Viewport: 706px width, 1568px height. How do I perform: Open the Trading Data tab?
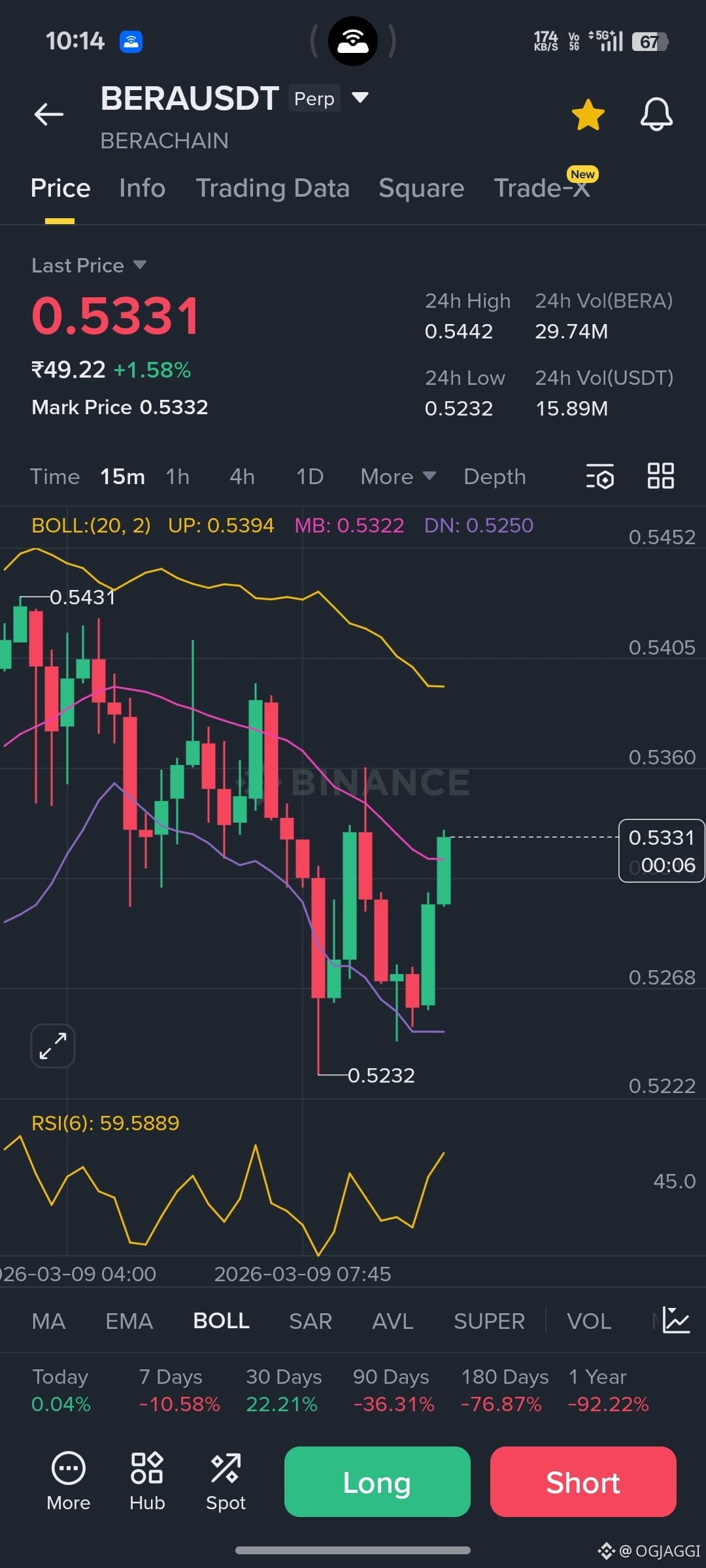273,188
